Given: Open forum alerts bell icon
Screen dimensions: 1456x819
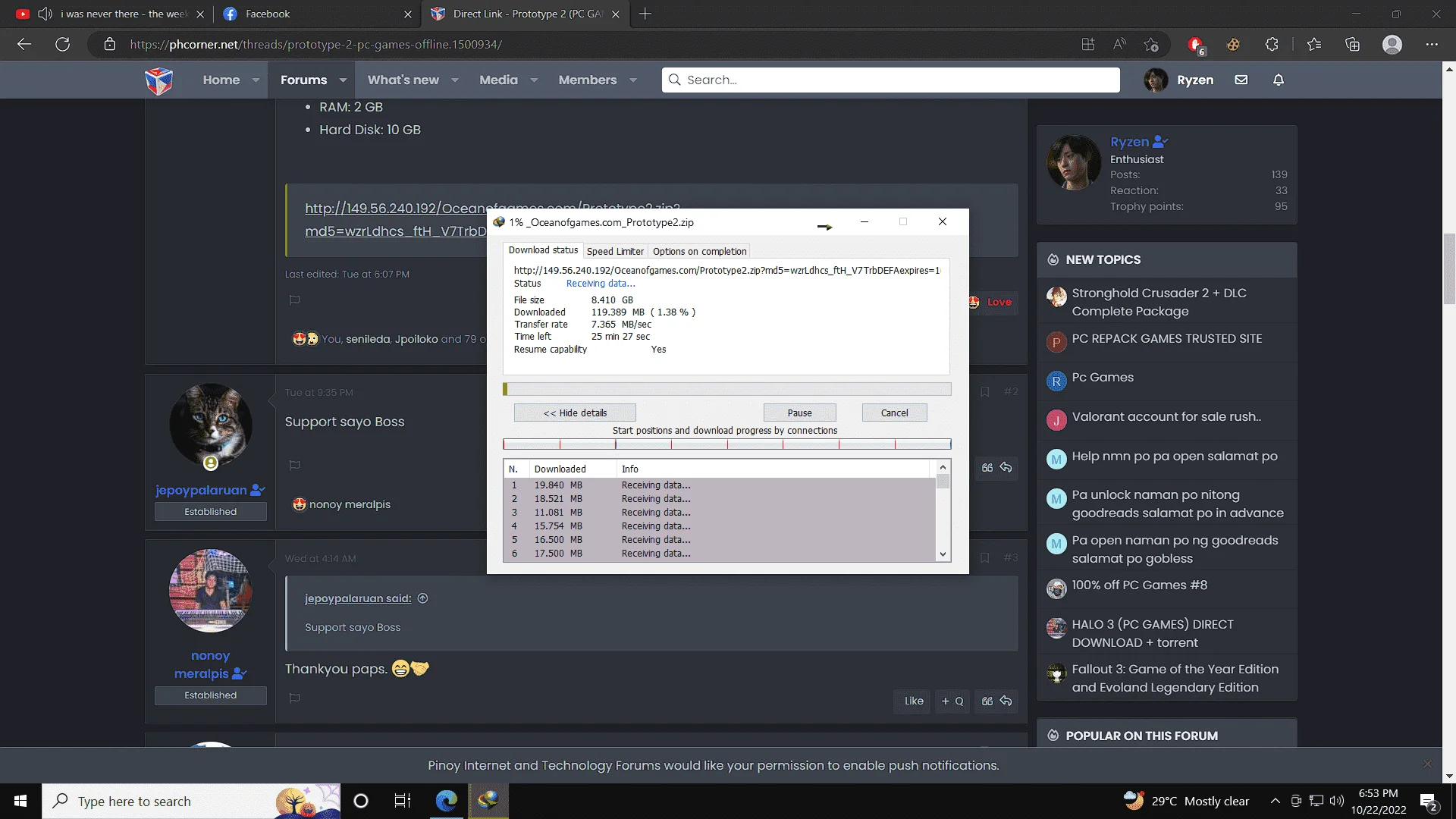Looking at the screenshot, I should [x=1279, y=80].
